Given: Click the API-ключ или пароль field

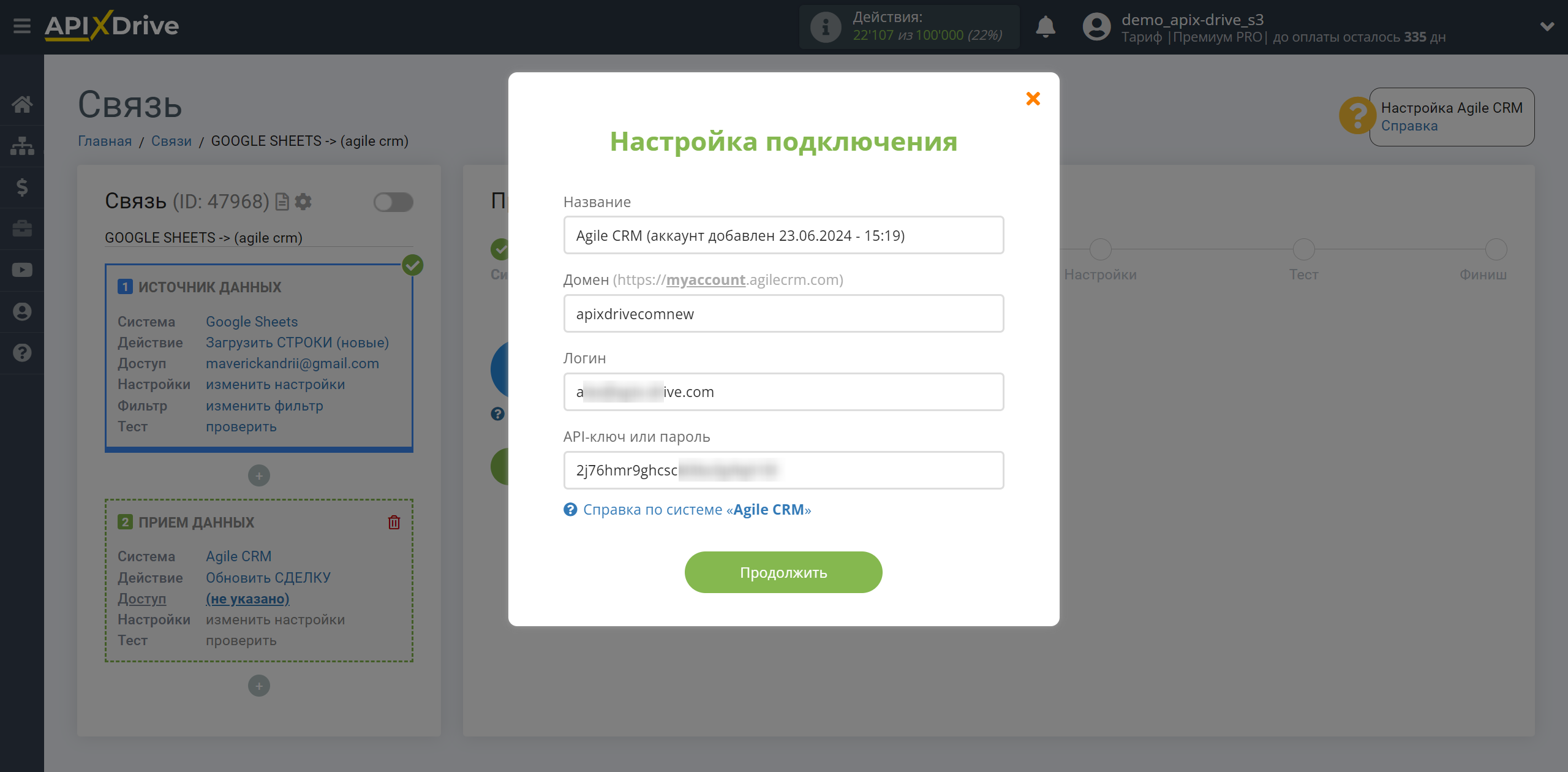Looking at the screenshot, I should pyautogui.click(x=783, y=470).
